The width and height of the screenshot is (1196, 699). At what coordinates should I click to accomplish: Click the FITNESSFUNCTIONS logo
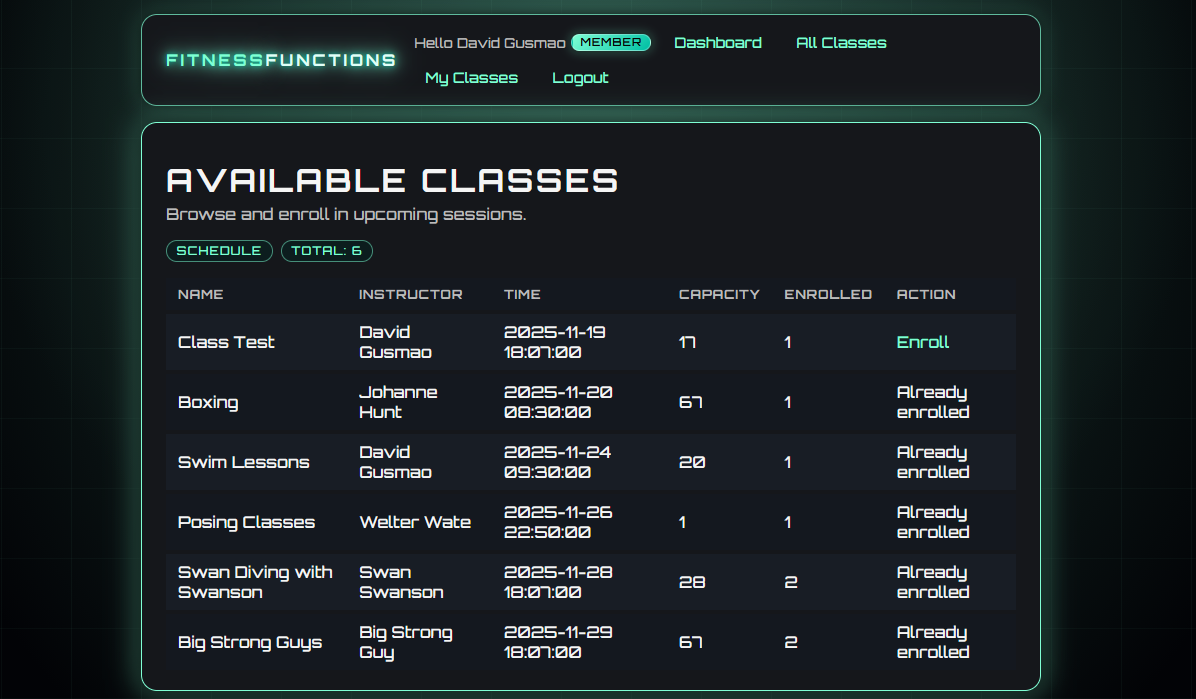click(x=280, y=60)
